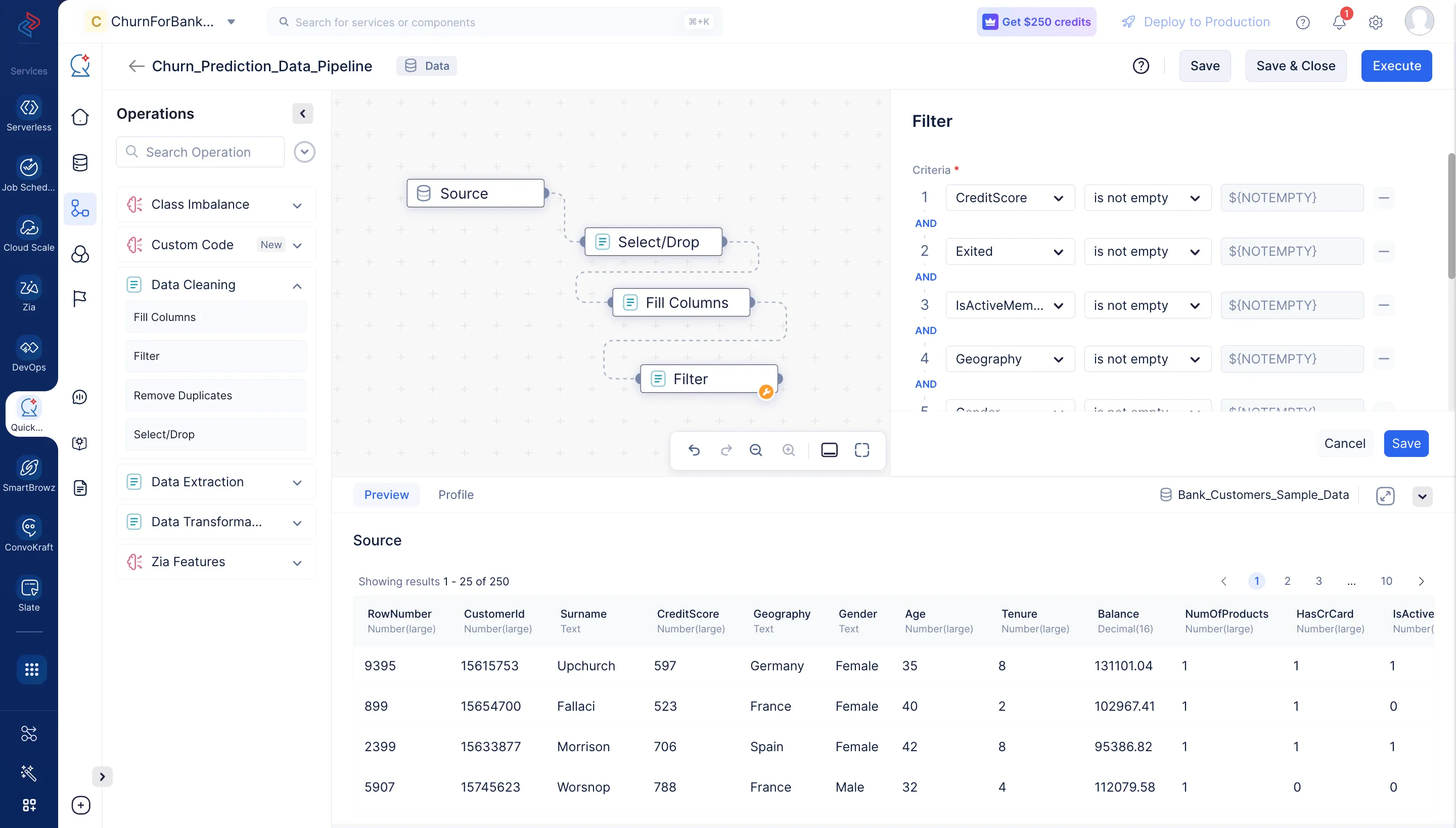Image resolution: width=1456 pixels, height=828 pixels.
Task: Click Save & Close
Action: [1296, 65]
